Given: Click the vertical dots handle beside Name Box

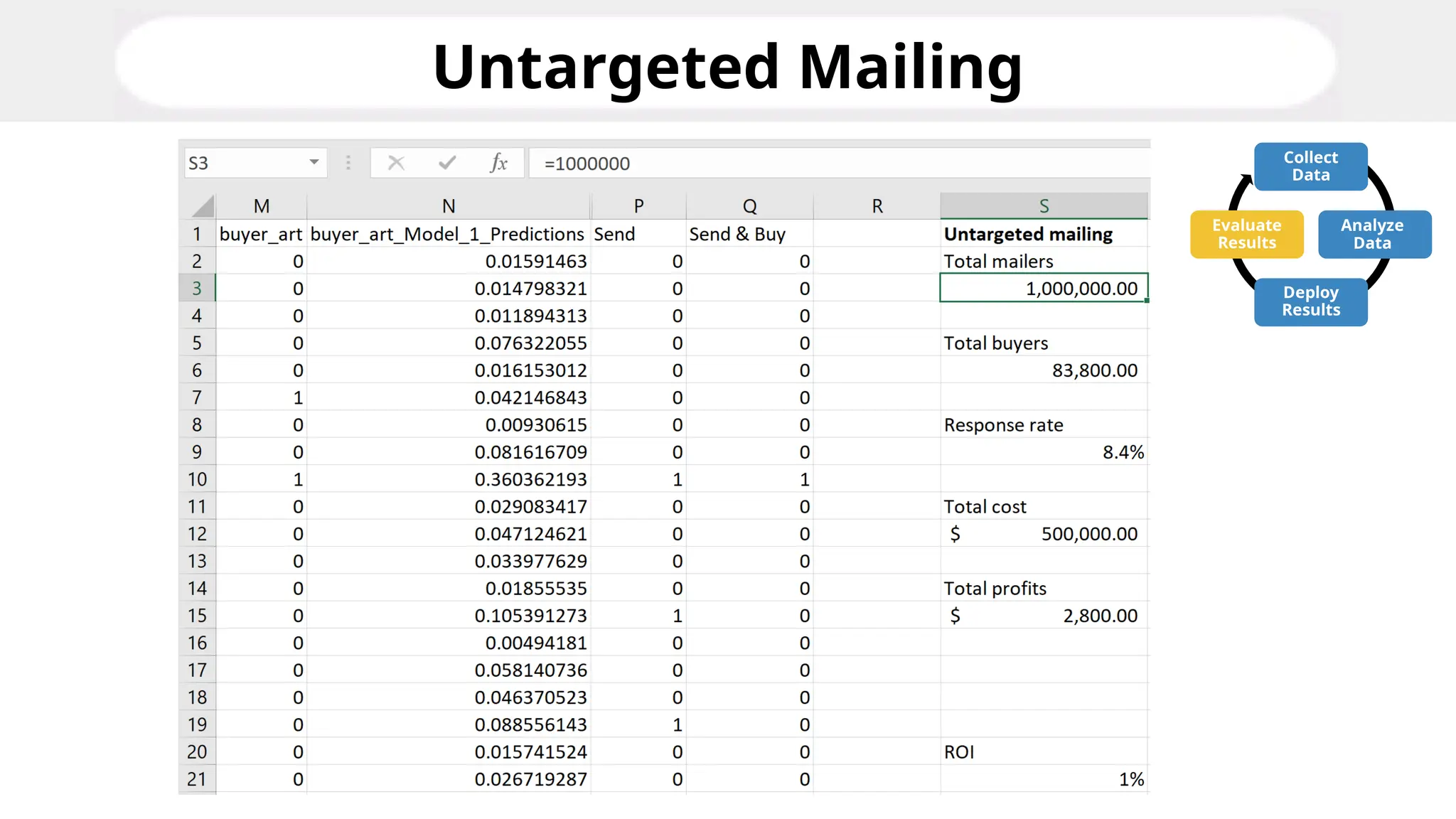Looking at the screenshot, I should tap(348, 164).
